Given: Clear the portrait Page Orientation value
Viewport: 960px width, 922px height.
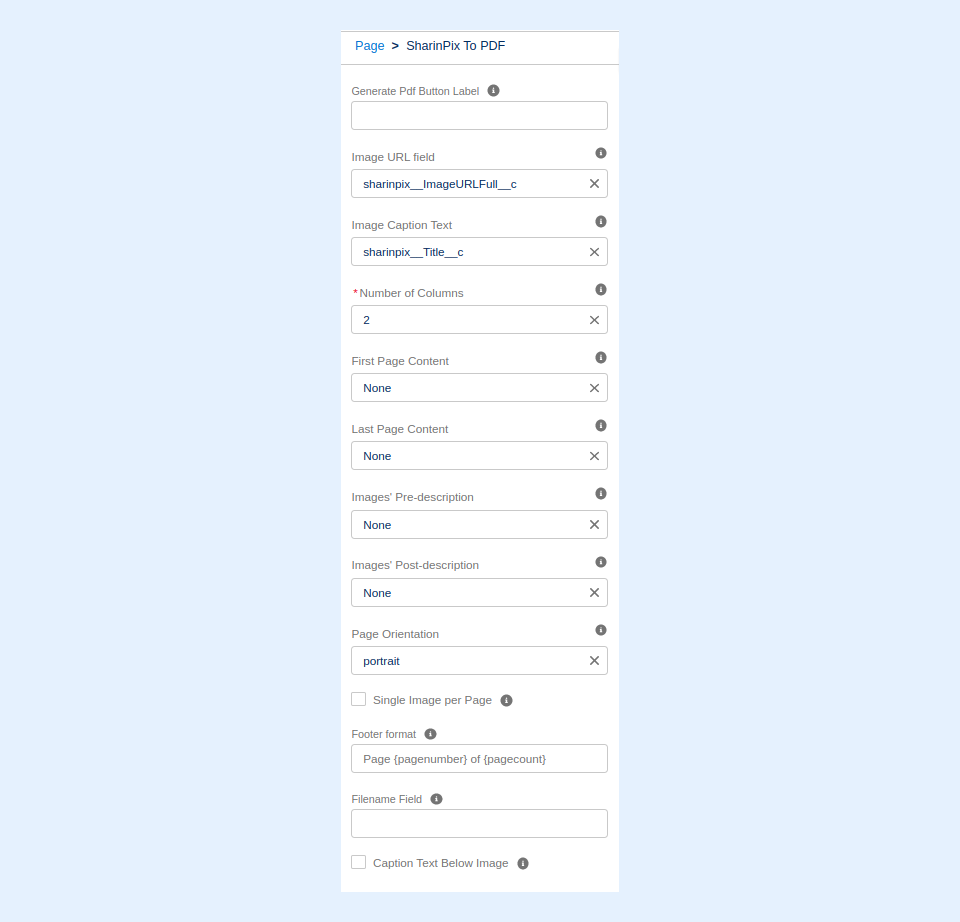Looking at the screenshot, I should pyautogui.click(x=594, y=661).
